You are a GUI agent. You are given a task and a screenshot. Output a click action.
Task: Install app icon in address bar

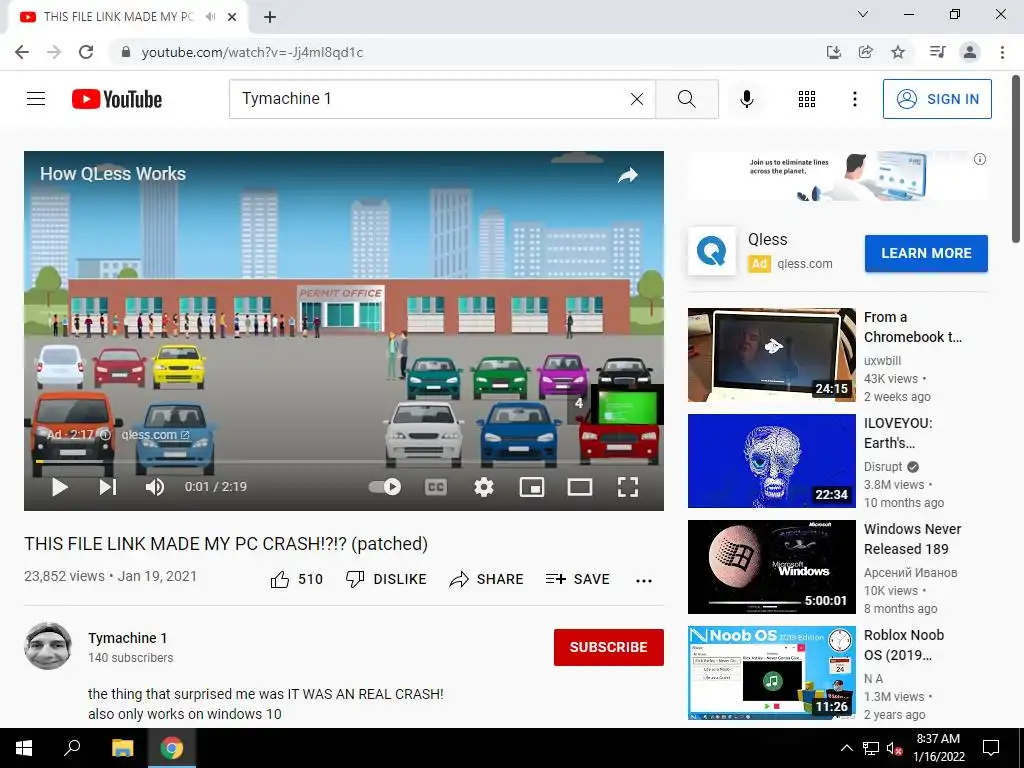pos(833,52)
